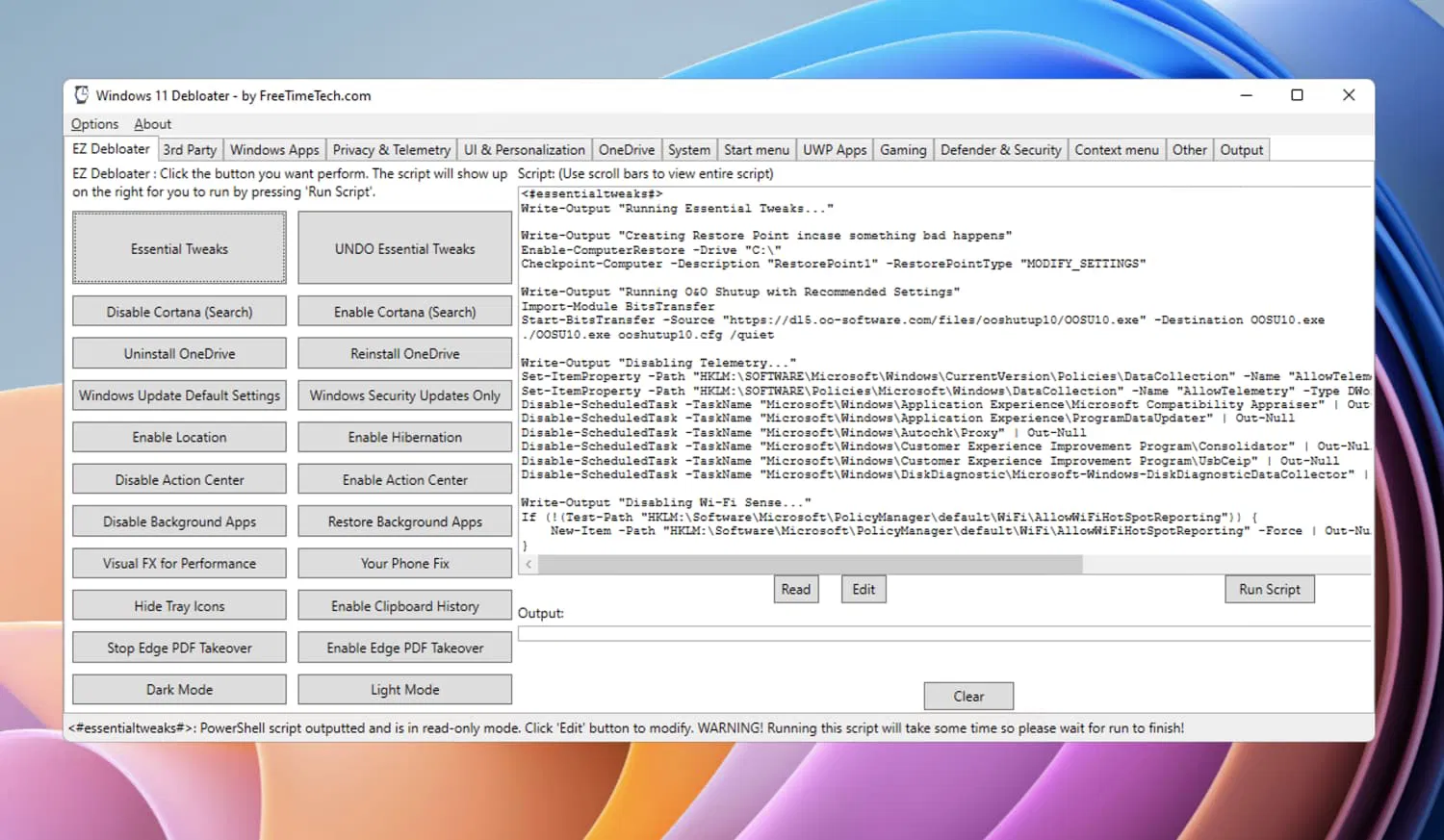Click the Output text field
This screenshot has width=1444, height=840.
coord(945,633)
